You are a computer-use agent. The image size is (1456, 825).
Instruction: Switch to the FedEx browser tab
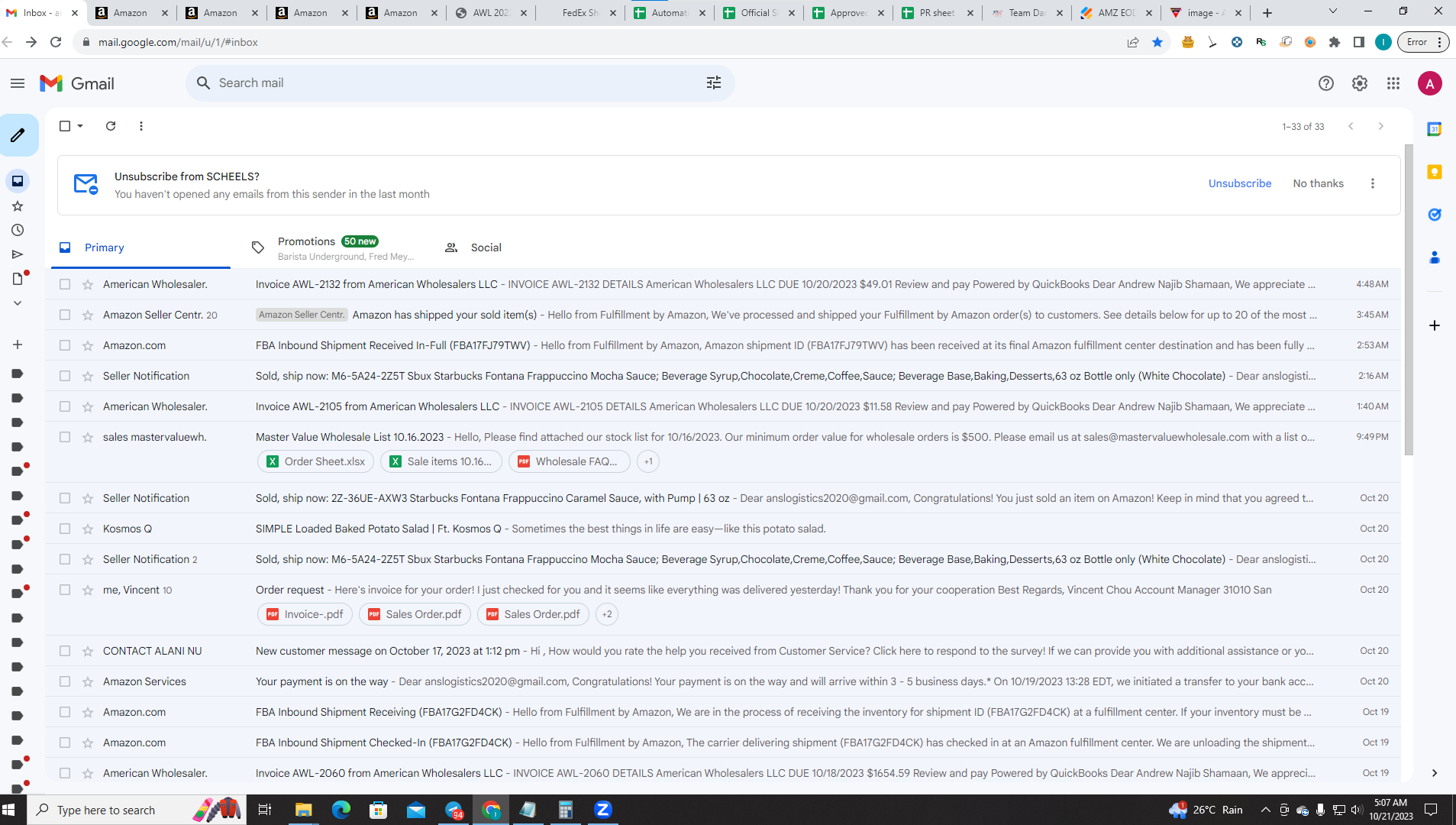pyautogui.click(x=580, y=13)
